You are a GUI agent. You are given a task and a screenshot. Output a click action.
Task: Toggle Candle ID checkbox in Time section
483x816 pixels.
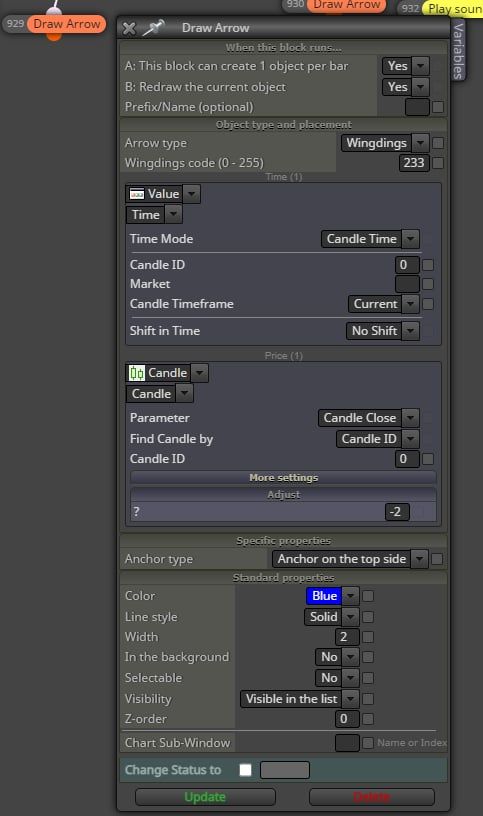pyautogui.click(x=428, y=265)
